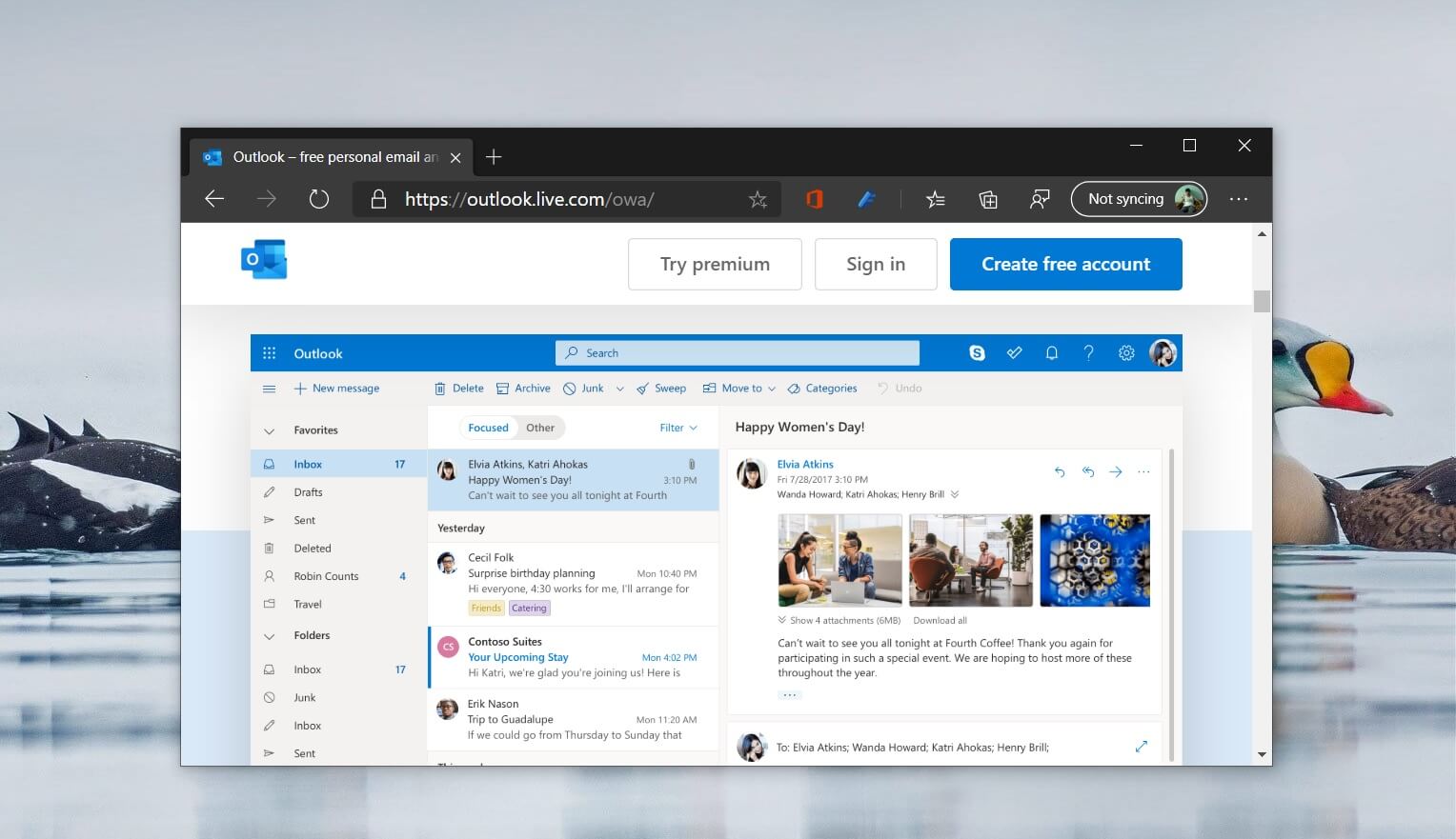Click the Skype icon in Outlook header
The image size is (1456, 839).
[x=977, y=352]
